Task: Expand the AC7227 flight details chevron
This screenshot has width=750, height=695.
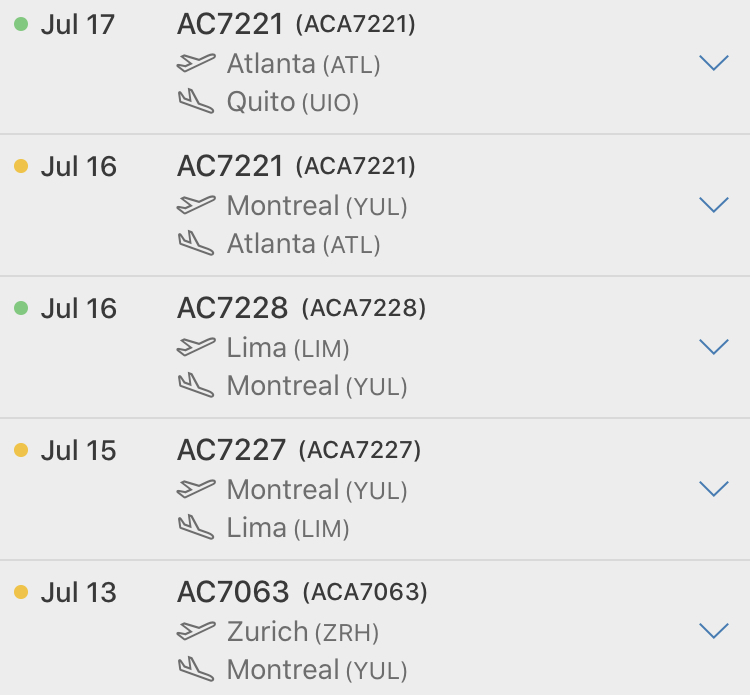Action: tap(713, 489)
